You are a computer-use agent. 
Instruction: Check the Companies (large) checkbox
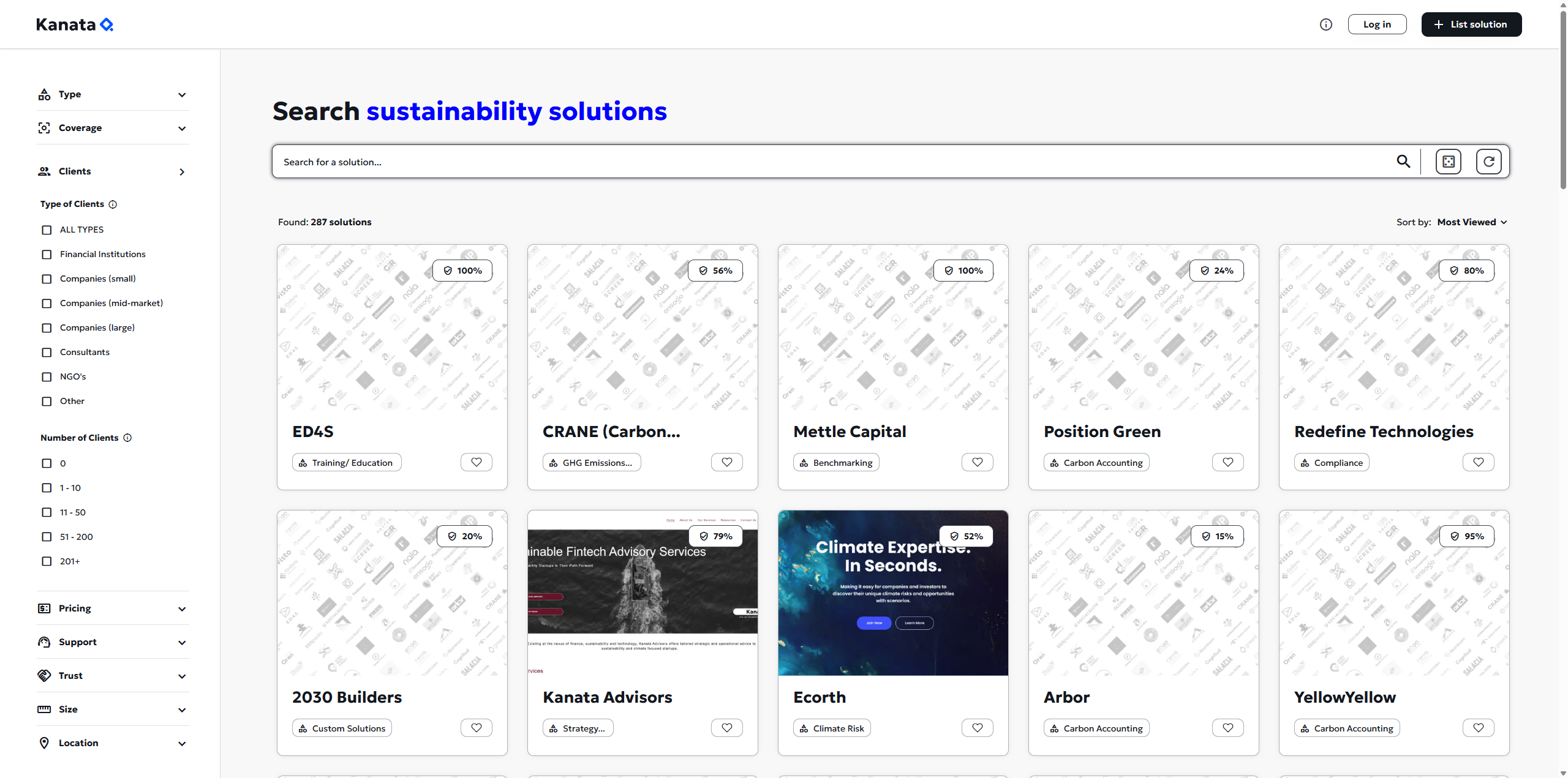[x=47, y=328]
